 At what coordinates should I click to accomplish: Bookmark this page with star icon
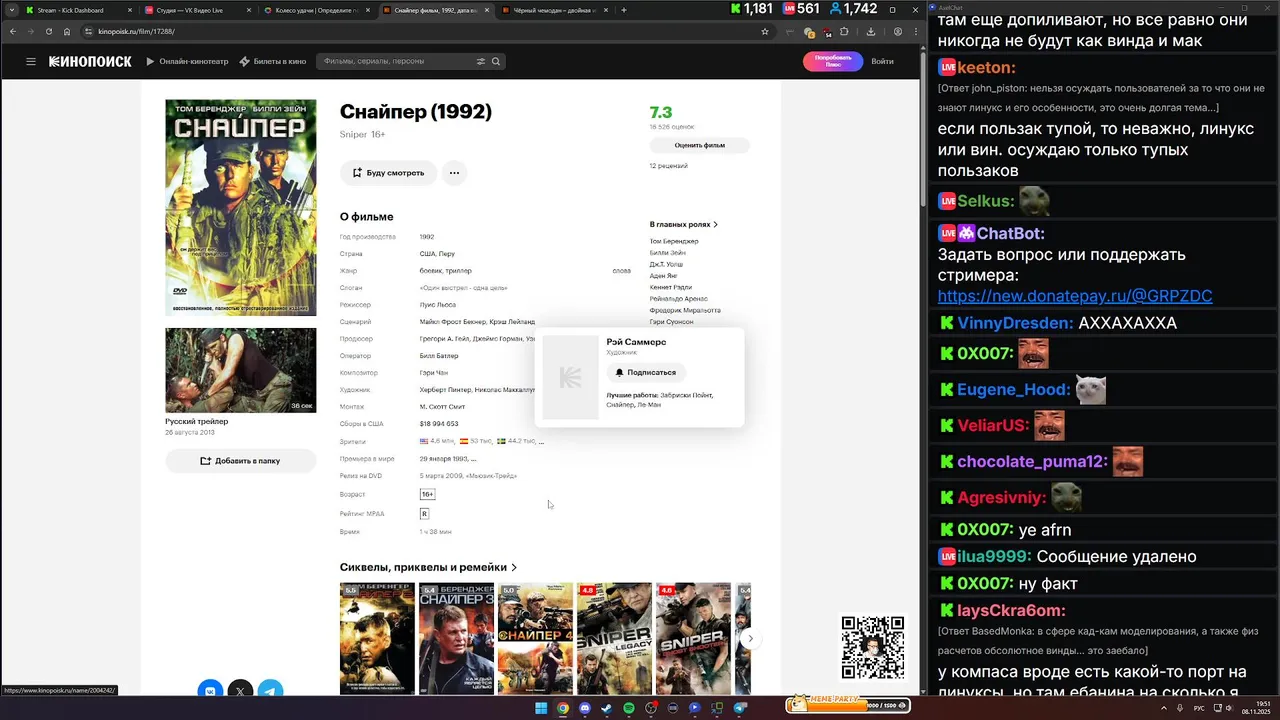(765, 31)
